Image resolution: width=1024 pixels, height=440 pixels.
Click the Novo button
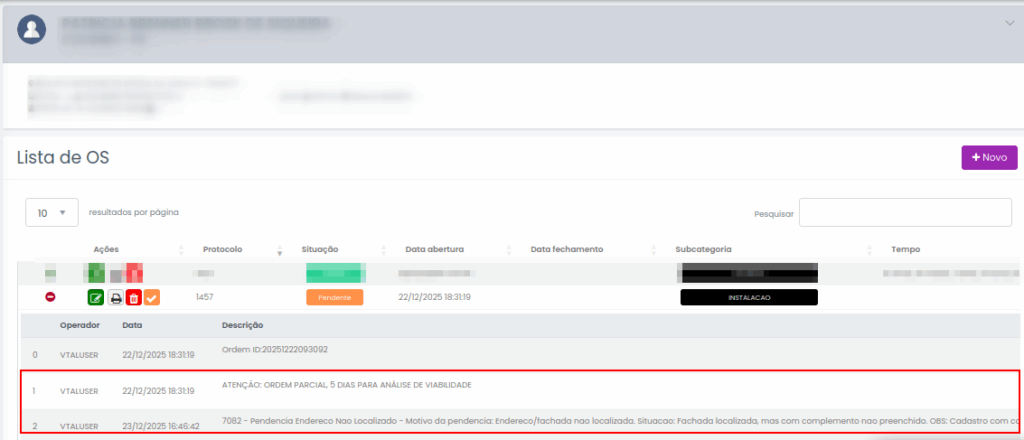pyautogui.click(x=988, y=158)
